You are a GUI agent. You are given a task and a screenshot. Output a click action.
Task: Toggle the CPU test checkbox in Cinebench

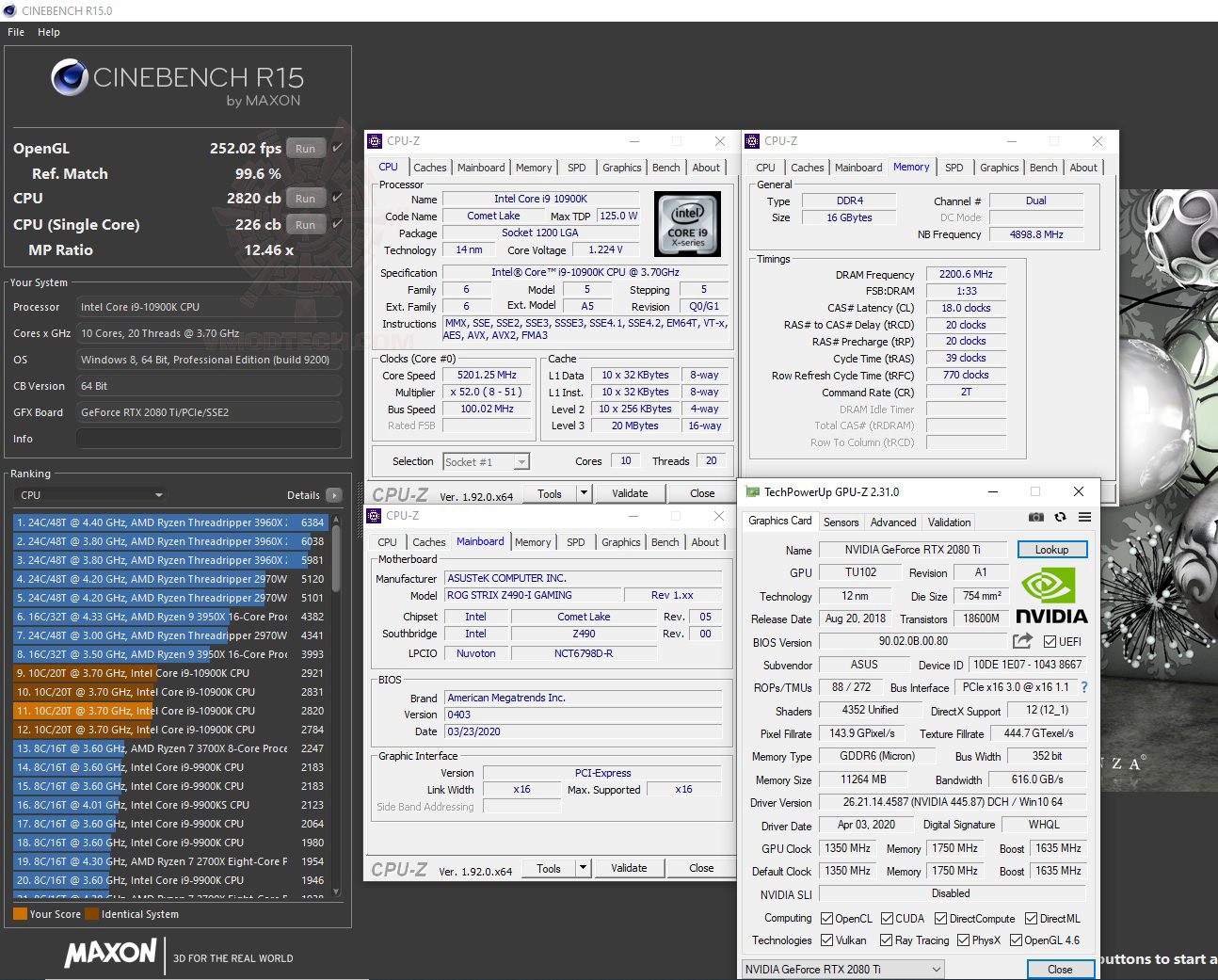pyautogui.click(x=337, y=198)
